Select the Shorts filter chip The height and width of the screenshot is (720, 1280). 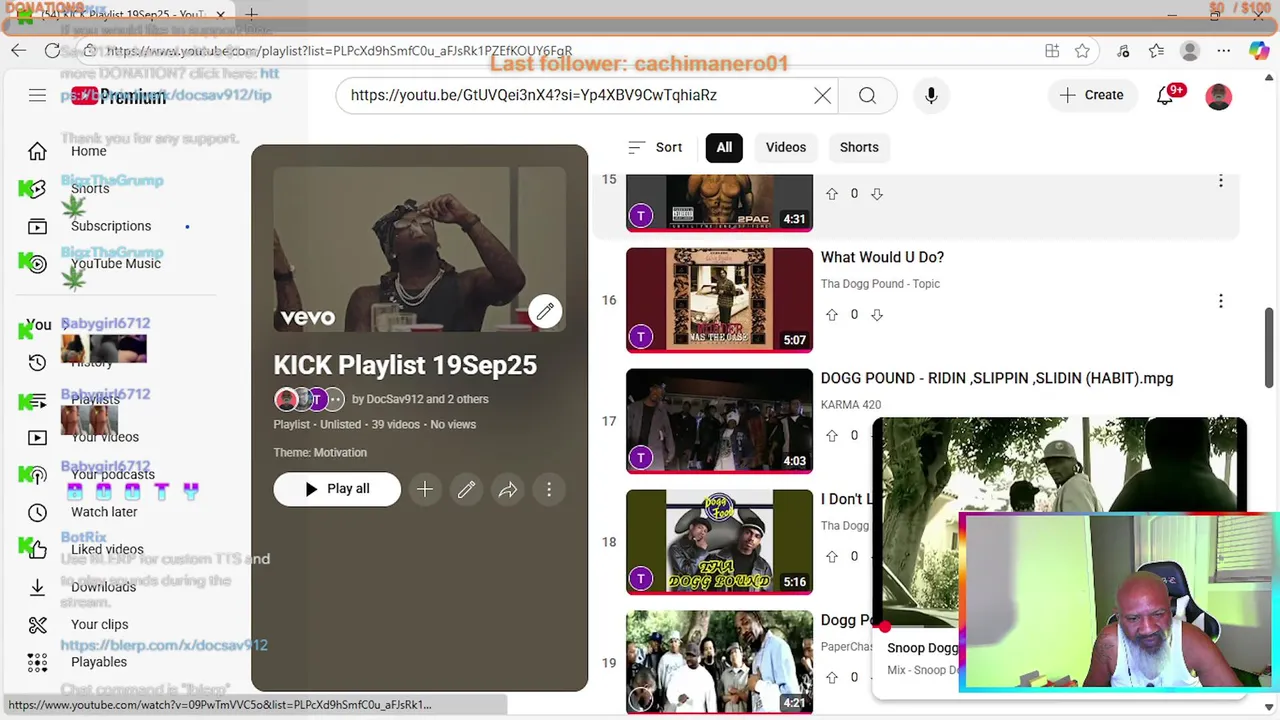pyautogui.click(x=859, y=147)
